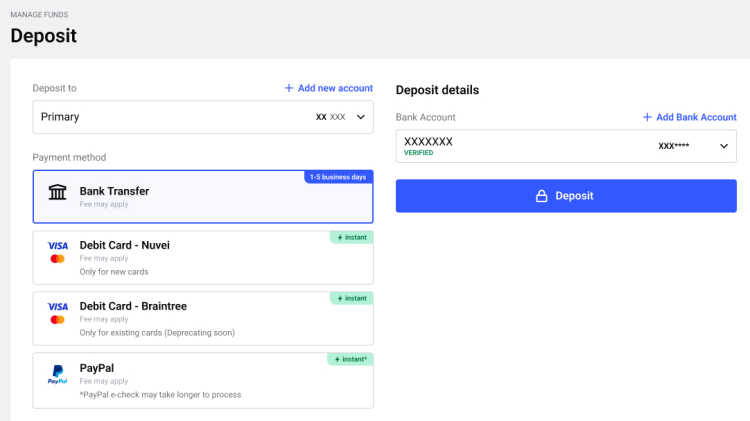Image resolution: width=750 pixels, height=421 pixels.
Task: Click the bank building icon
Action: point(57,191)
